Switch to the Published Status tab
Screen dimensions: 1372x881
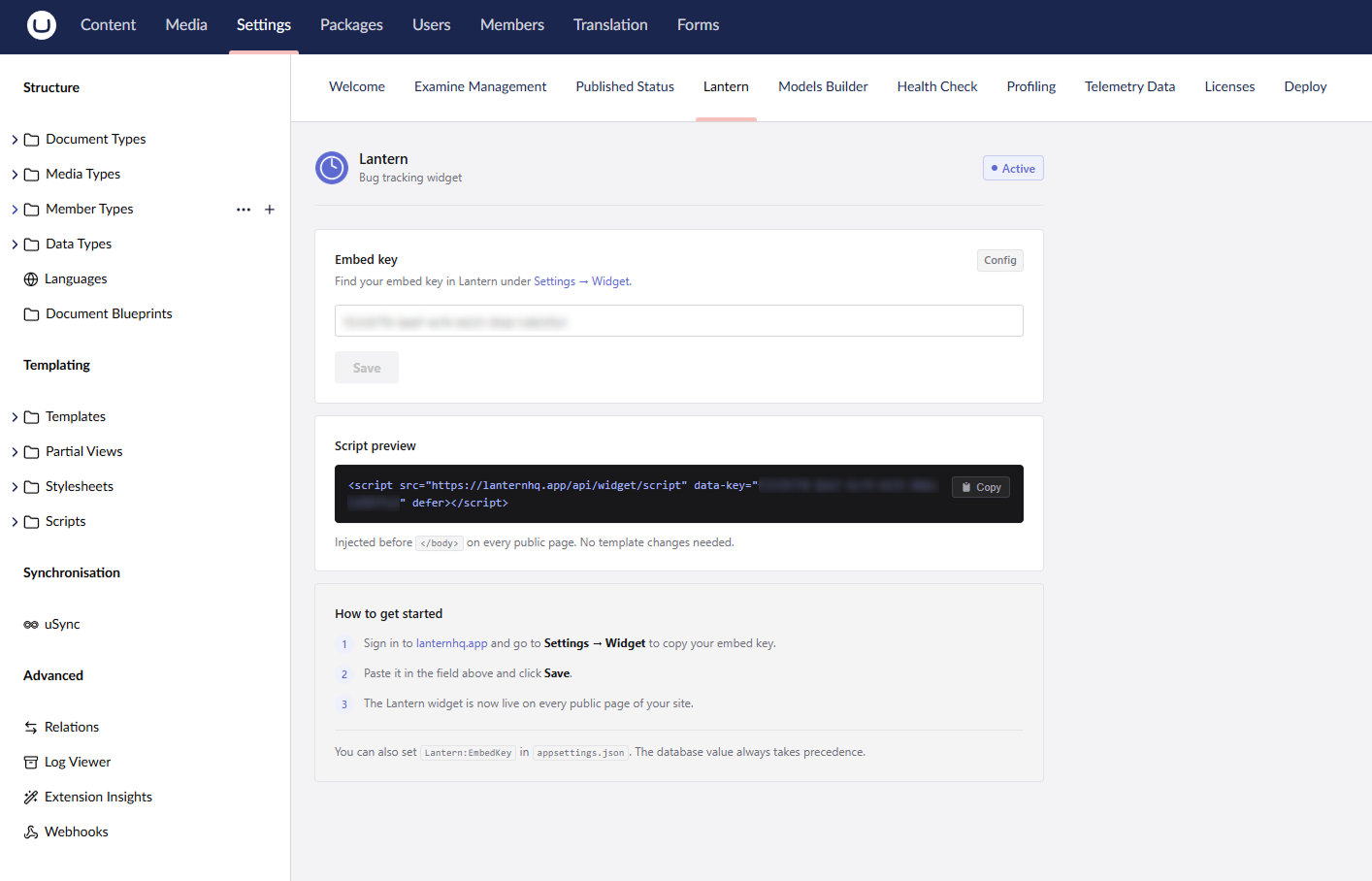click(x=625, y=87)
